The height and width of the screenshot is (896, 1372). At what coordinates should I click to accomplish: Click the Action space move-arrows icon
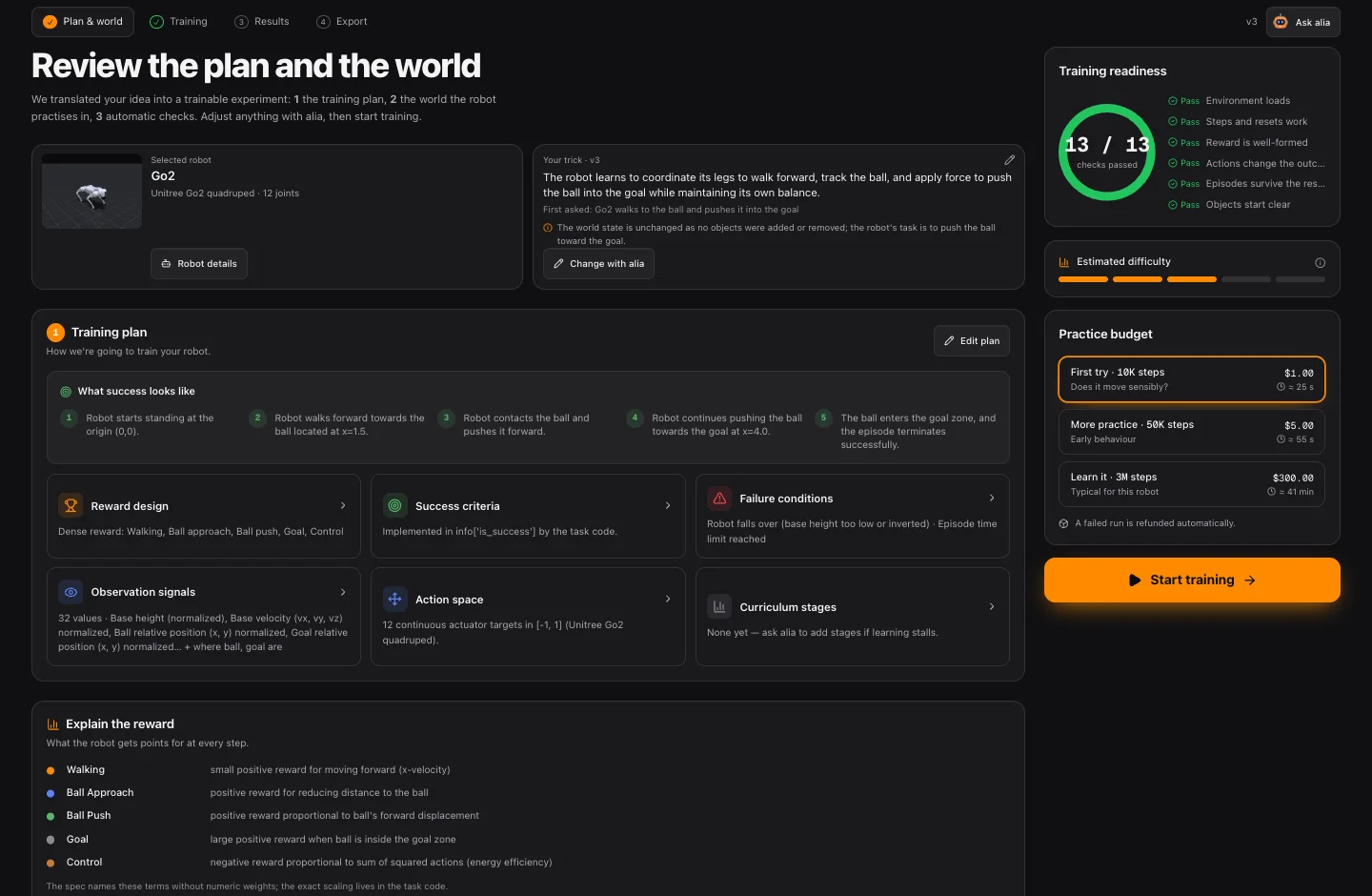tap(394, 600)
